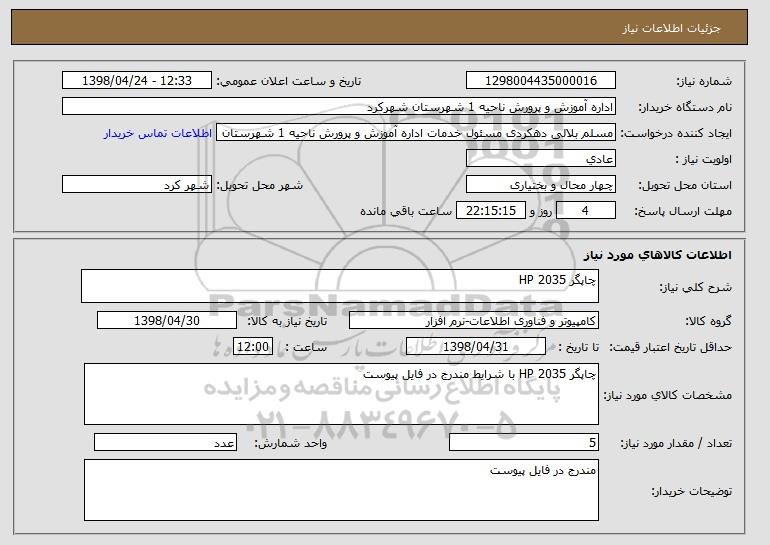Click the label 'مهلت ارسال پاسخ:'
Viewport: 770px width, 545px height.
click(x=683, y=212)
